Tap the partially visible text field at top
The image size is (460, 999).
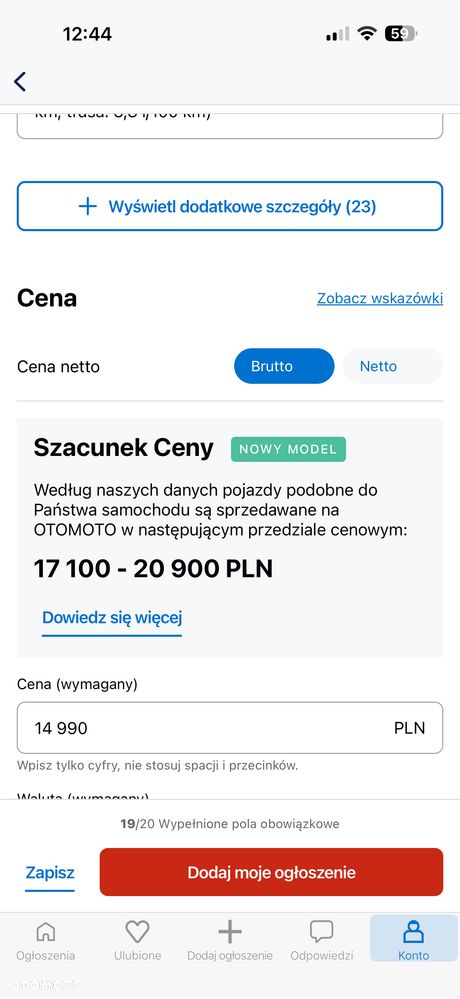pos(230,126)
